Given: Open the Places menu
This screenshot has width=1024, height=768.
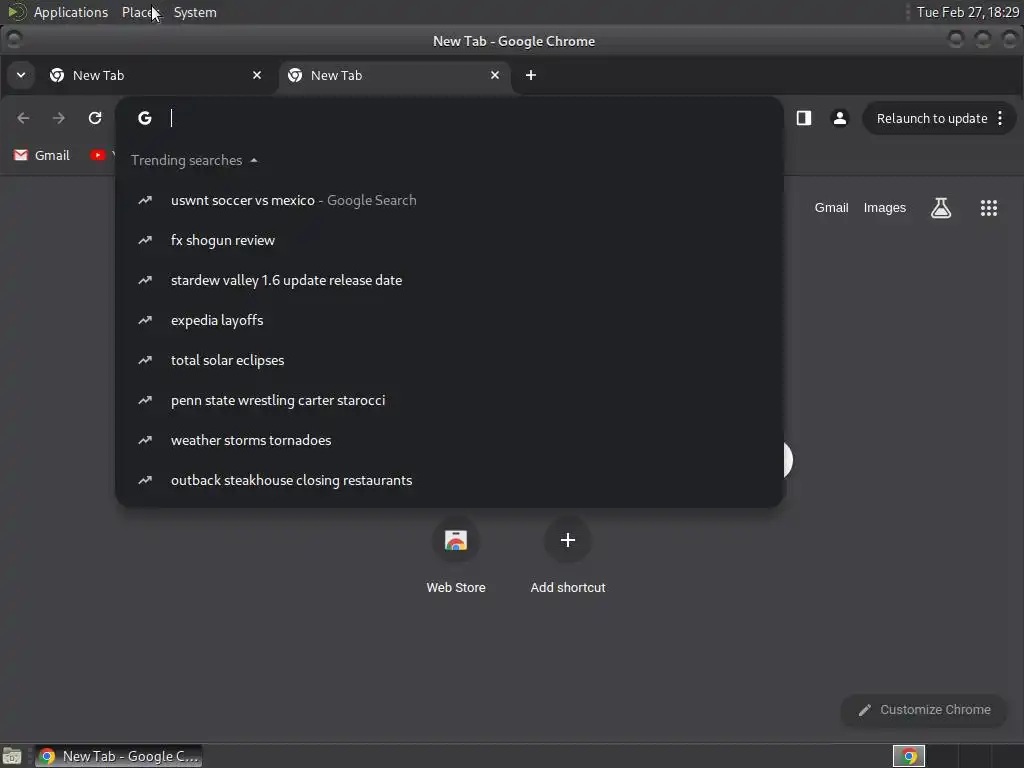Looking at the screenshot, I should [140, 12].
